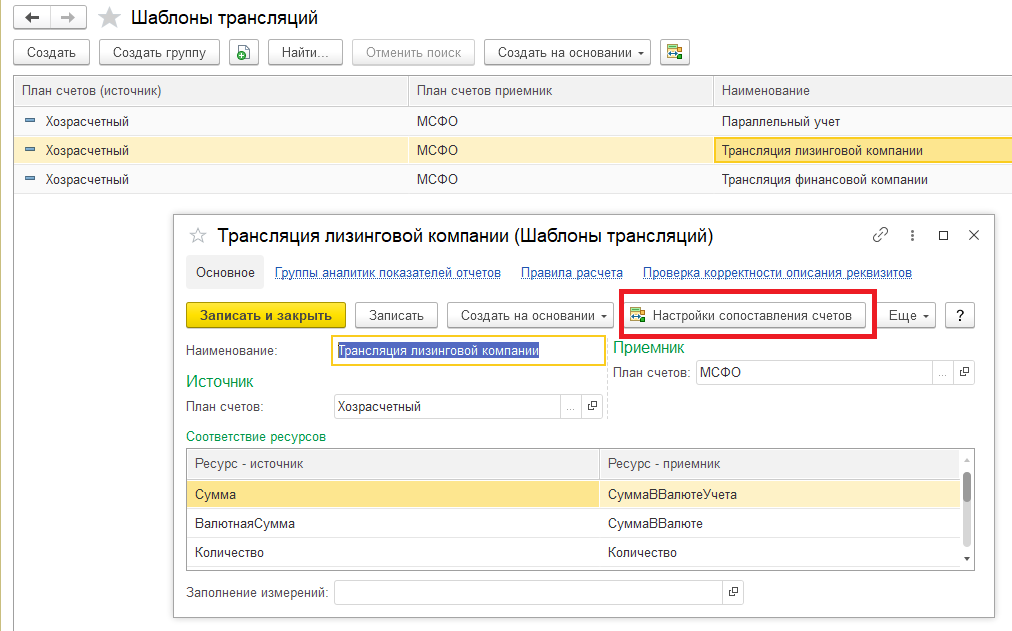Open the source План счетов reference icon

(592, 407)
